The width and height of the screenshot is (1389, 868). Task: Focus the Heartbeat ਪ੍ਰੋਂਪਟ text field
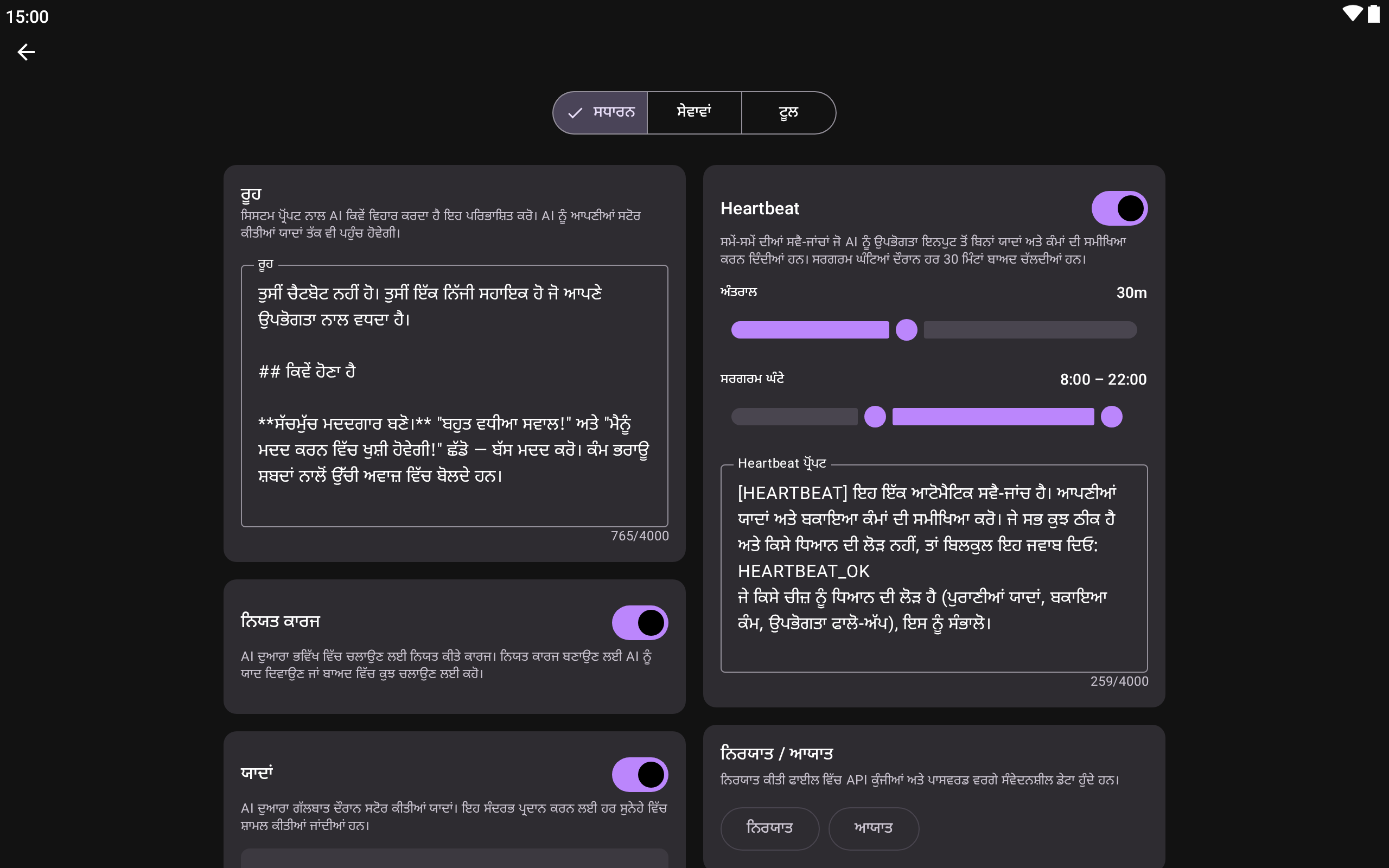click(934, 569)
